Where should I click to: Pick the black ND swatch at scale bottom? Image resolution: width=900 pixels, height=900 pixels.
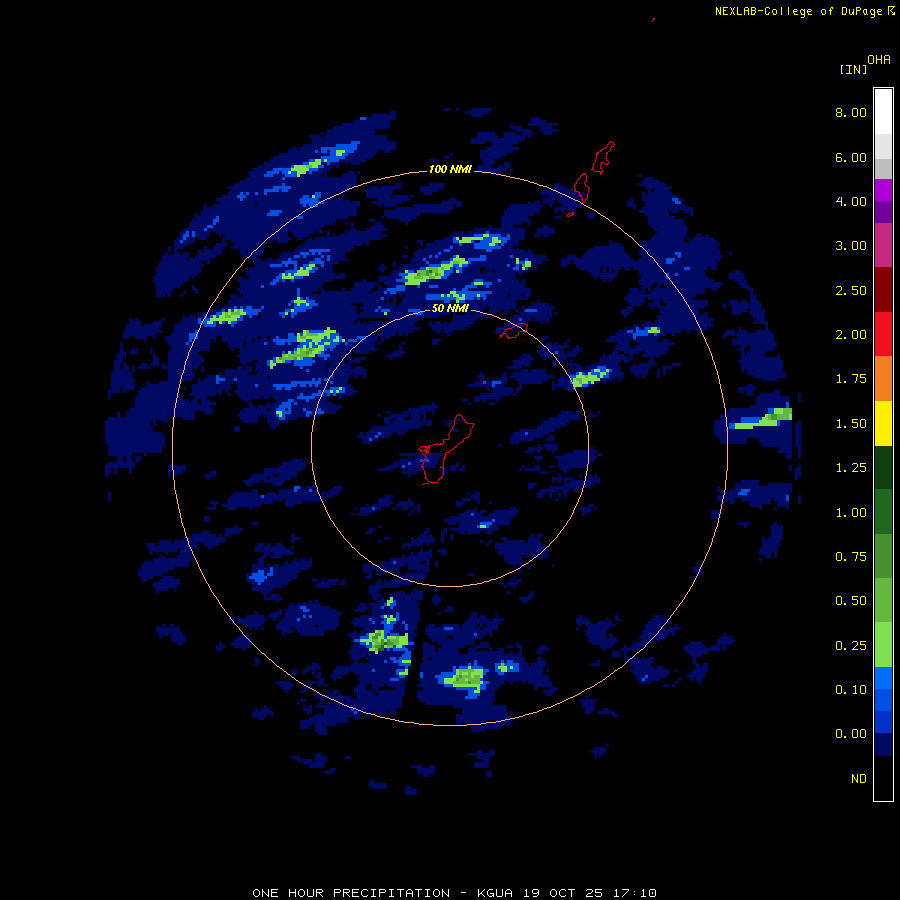tap(883, 778)
